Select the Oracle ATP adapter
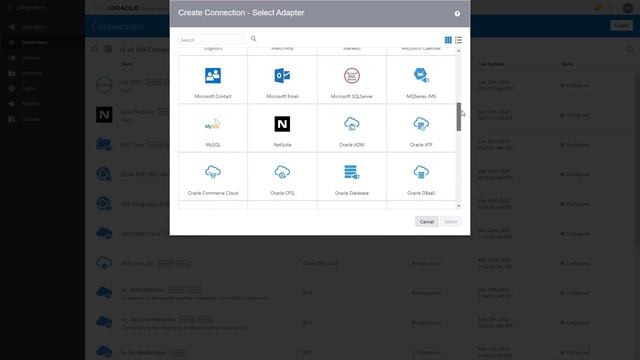The height and width of the screenshot is (360, 640). pyautogui.click(x=421, y=128)
